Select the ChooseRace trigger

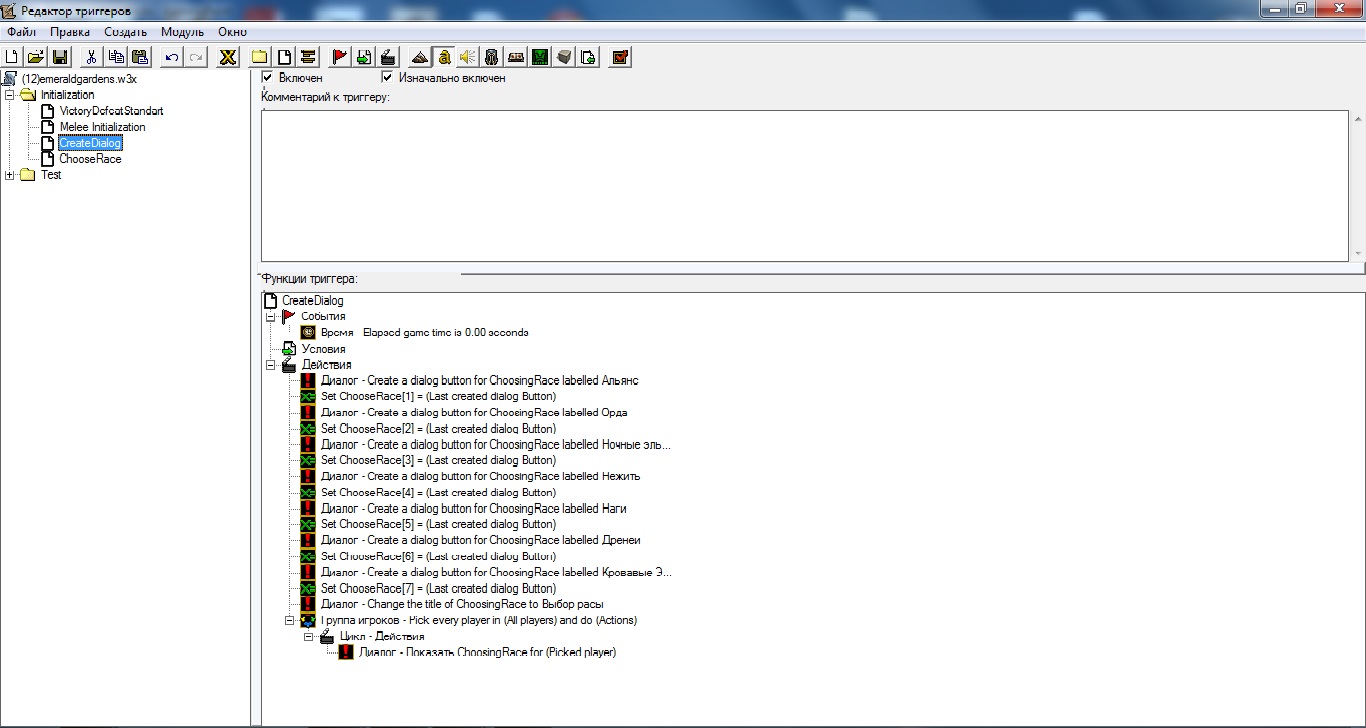click(x=90, y=159)
